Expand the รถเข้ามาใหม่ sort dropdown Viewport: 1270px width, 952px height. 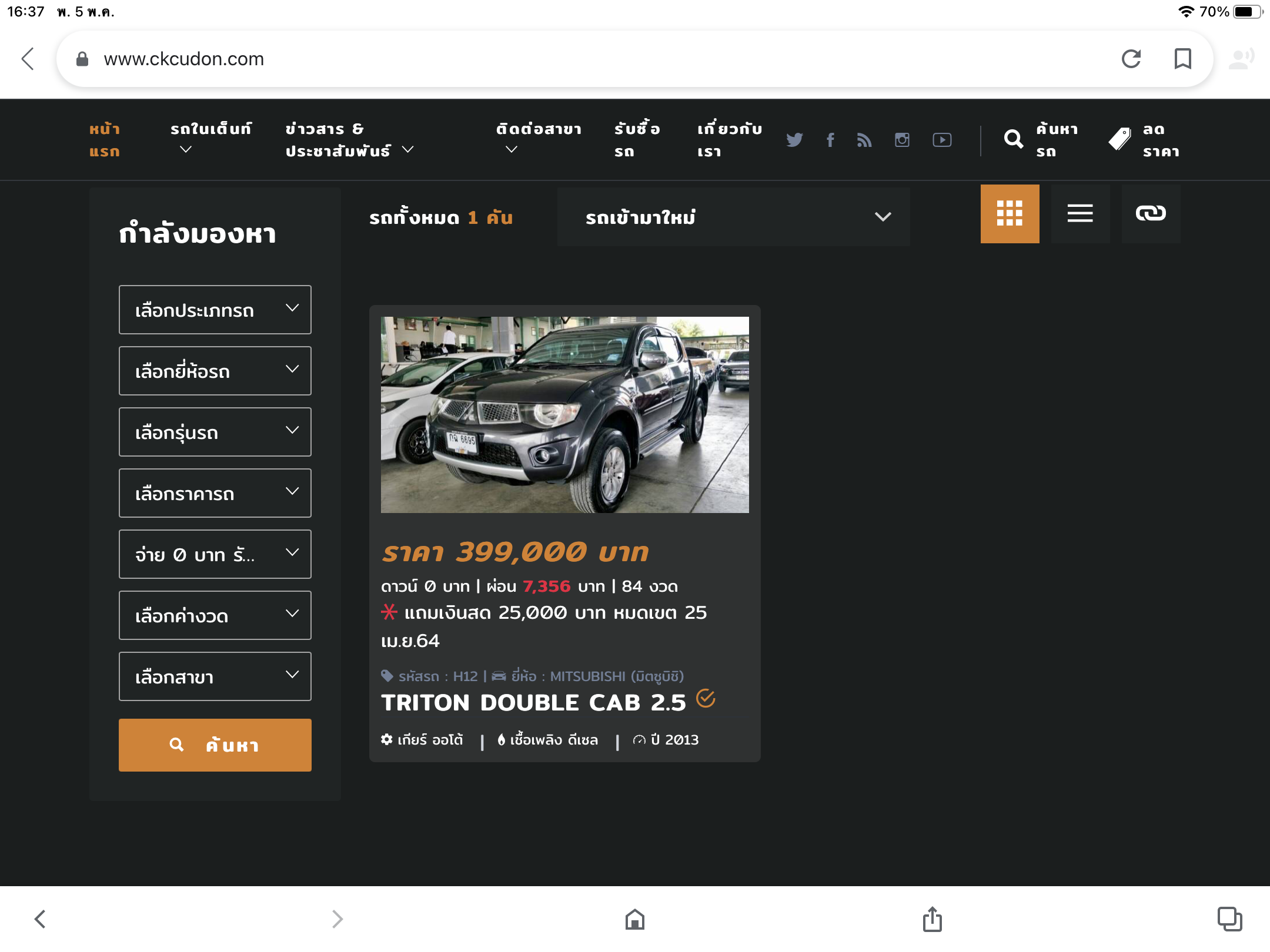click(x=734, y=217)
